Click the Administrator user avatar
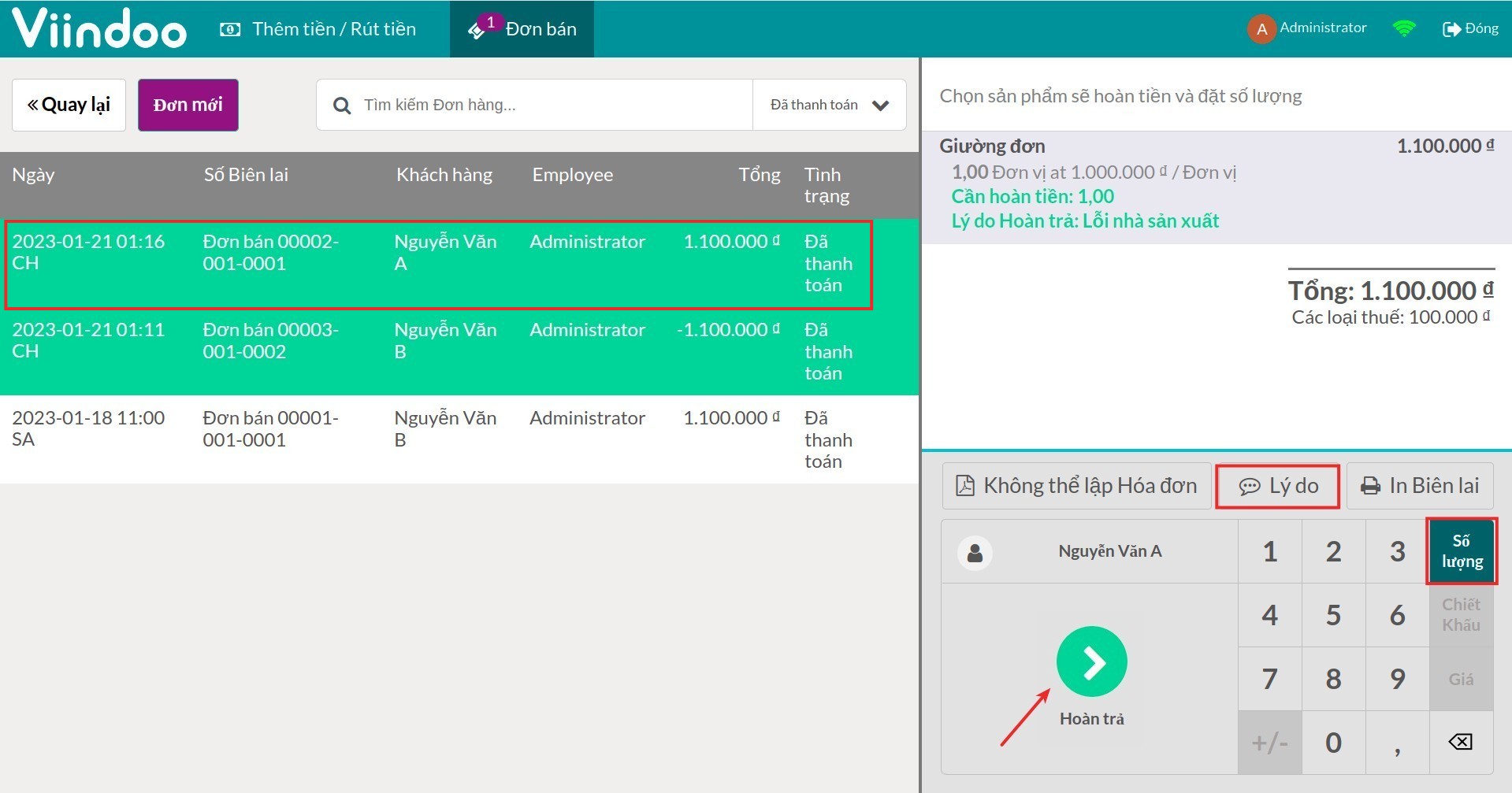Image resolution: width=1512 pixels, height=793 pixels. pos(1261,29)
